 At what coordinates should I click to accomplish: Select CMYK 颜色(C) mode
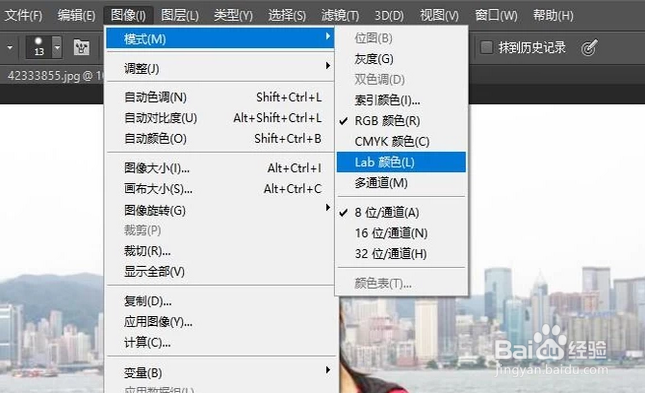point(401,142)
